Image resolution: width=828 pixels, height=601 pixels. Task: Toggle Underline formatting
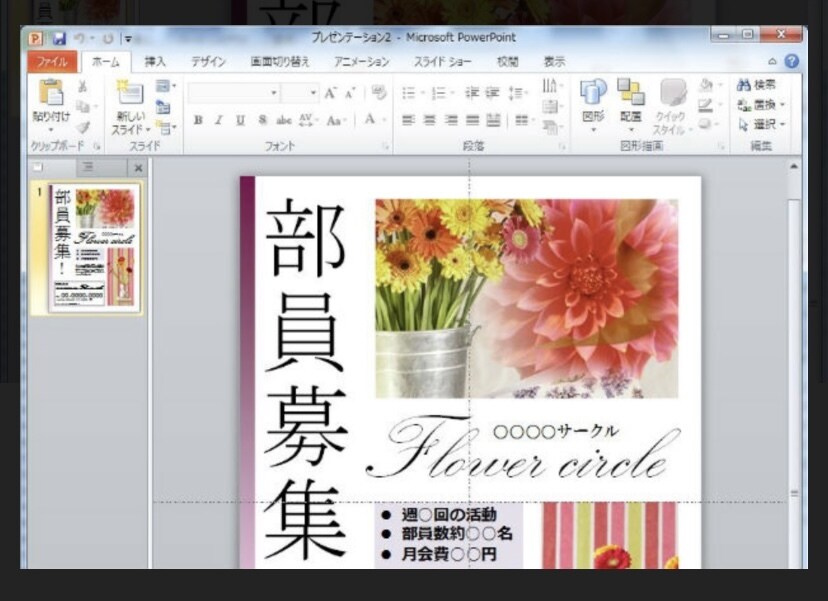click(x=240, y=120)
